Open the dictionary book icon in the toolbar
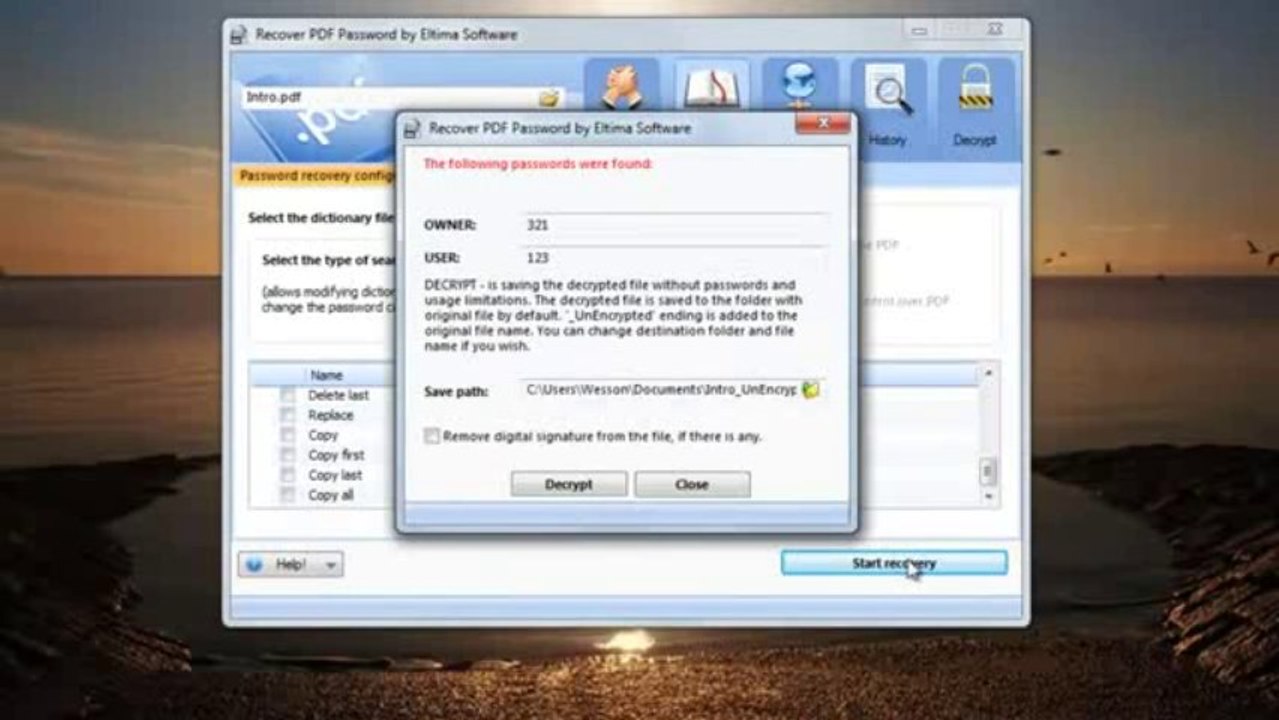The width and height of the screenshot is (1279, 720). coord(710,87)
